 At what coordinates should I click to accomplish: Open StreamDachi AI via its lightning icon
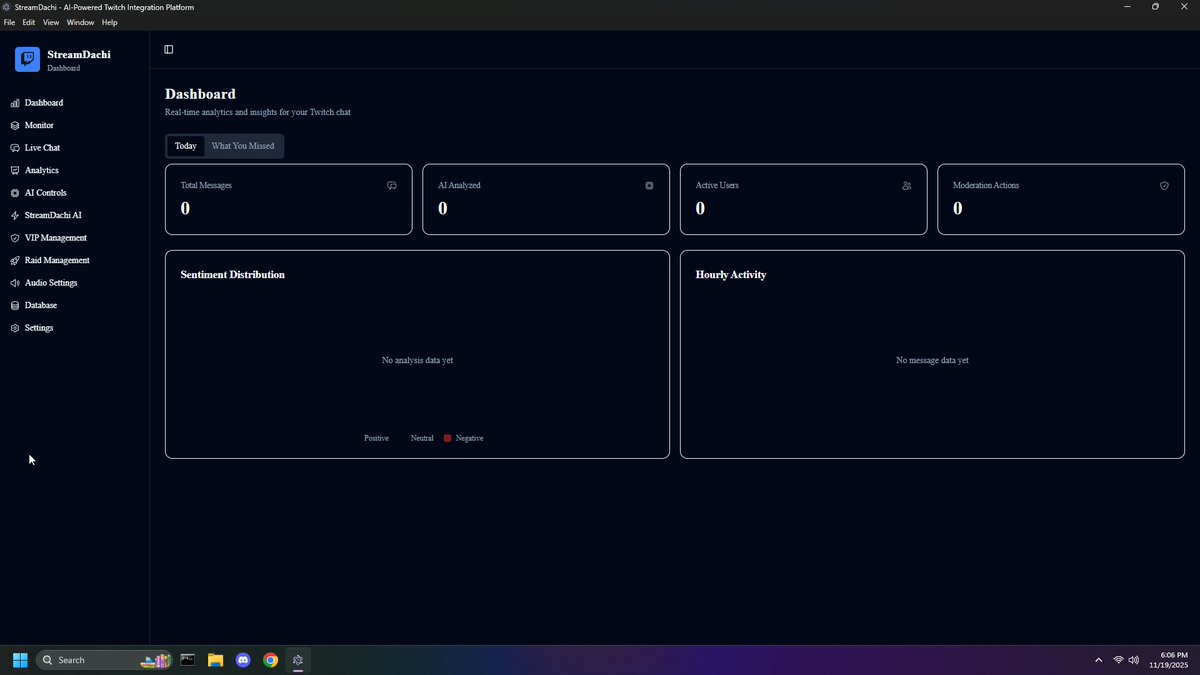(14, 215)
